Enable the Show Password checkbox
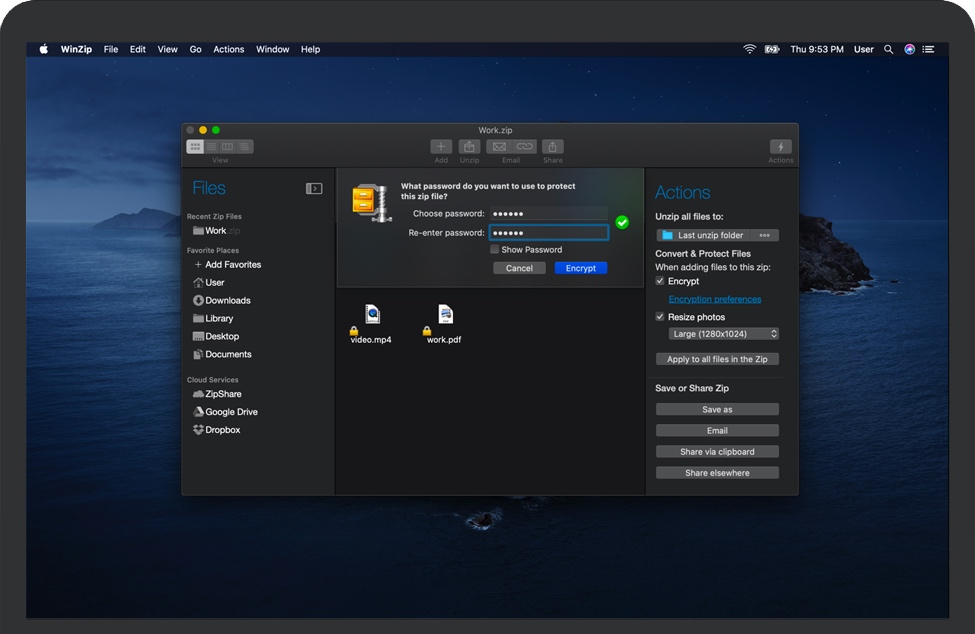 tap(494, 249)
